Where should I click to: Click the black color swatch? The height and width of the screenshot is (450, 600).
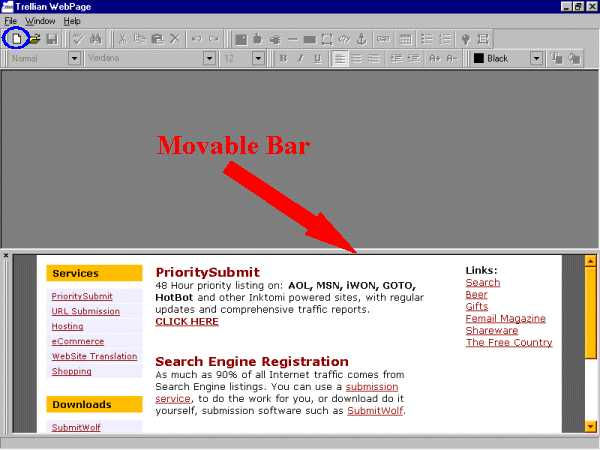coord(479,59)
